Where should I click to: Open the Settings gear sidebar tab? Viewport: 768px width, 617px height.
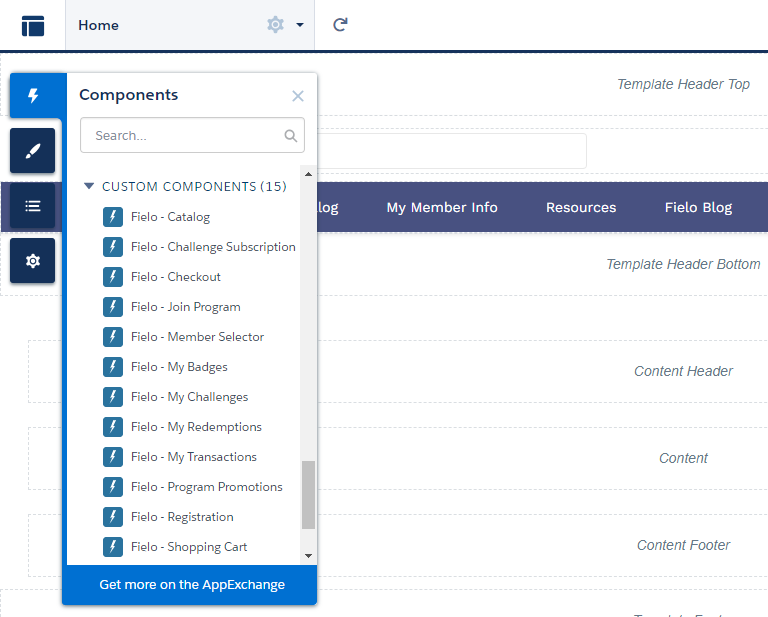tap(32, 261)
